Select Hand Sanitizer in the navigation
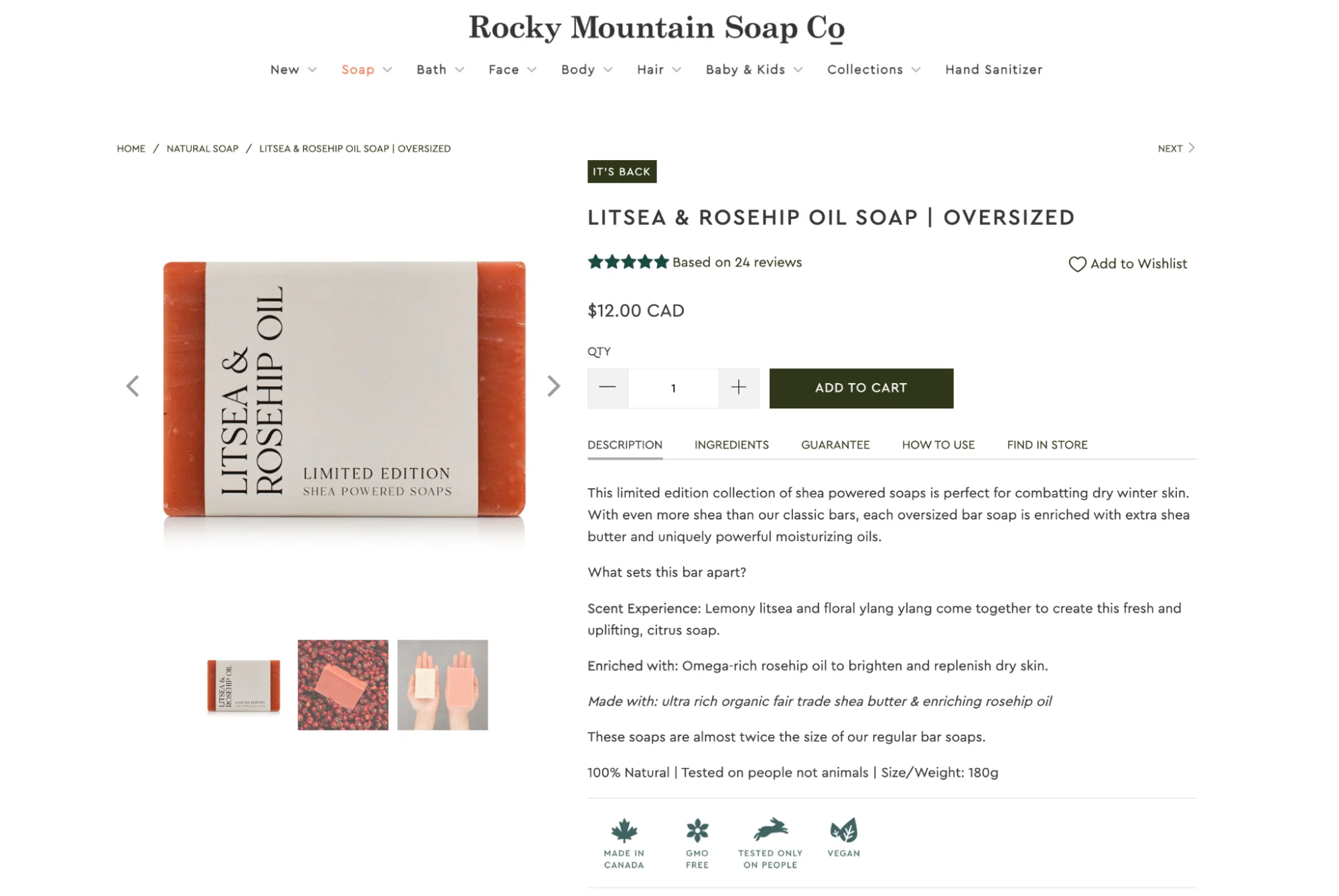 (x=993, y=69)
